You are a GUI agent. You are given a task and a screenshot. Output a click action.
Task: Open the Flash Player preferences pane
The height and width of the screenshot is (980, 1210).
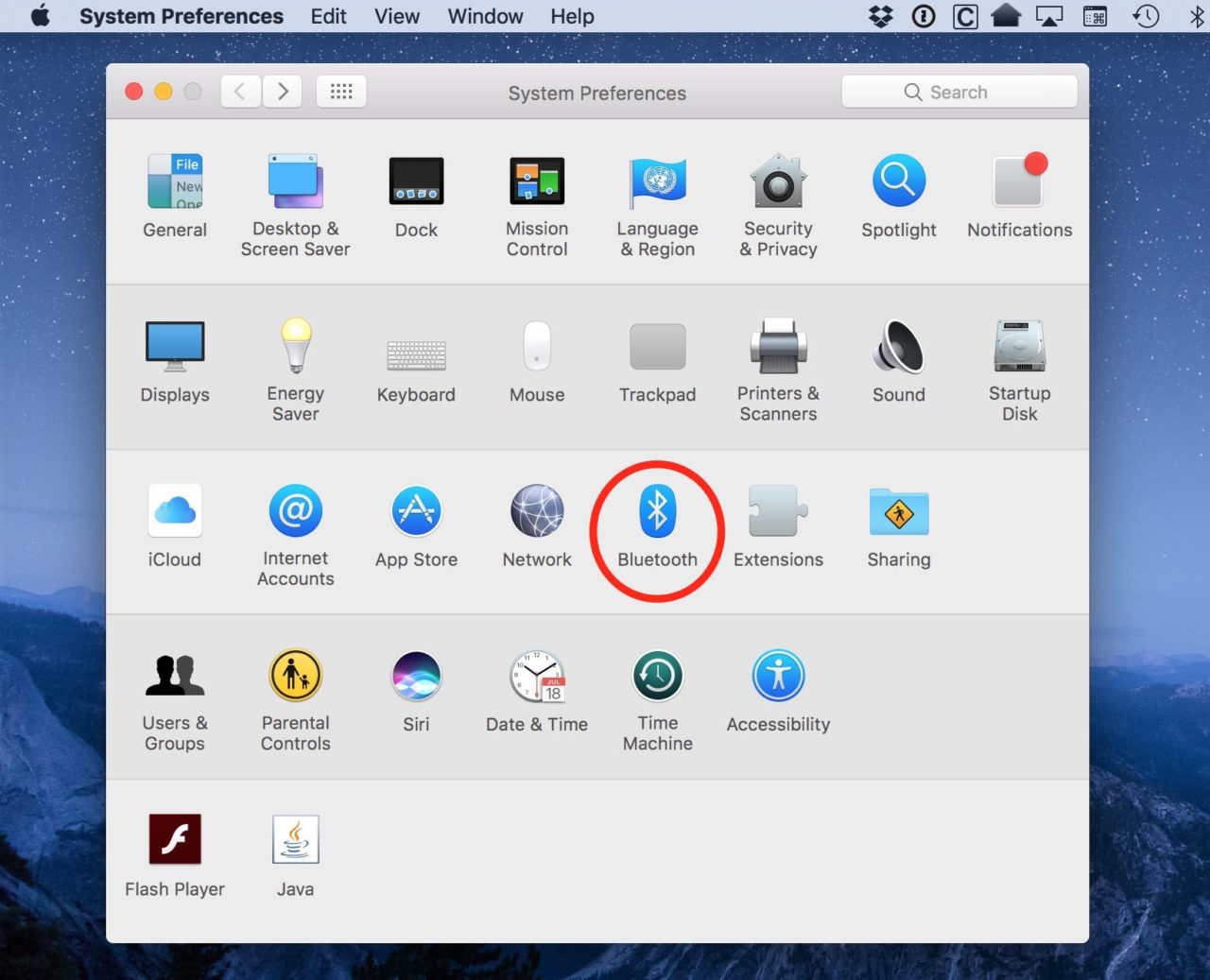click(175, 856)
